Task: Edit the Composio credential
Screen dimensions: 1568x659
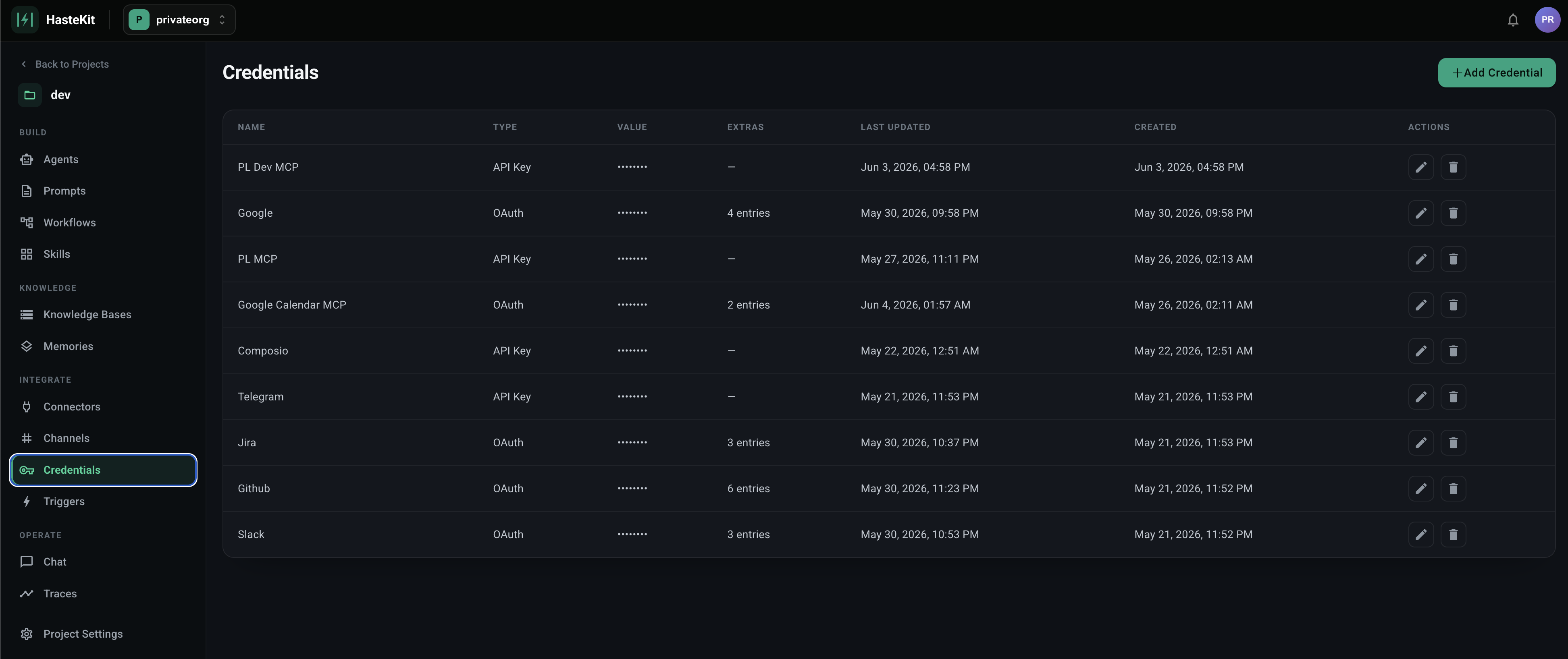Action: point(1421,351)
